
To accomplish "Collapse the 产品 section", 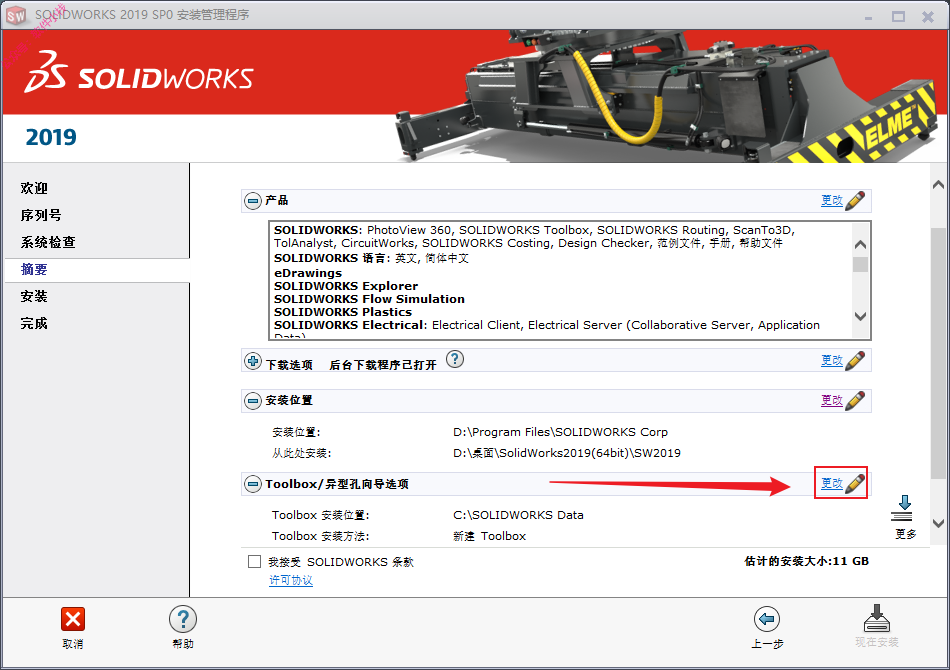I will click(253, 201).
